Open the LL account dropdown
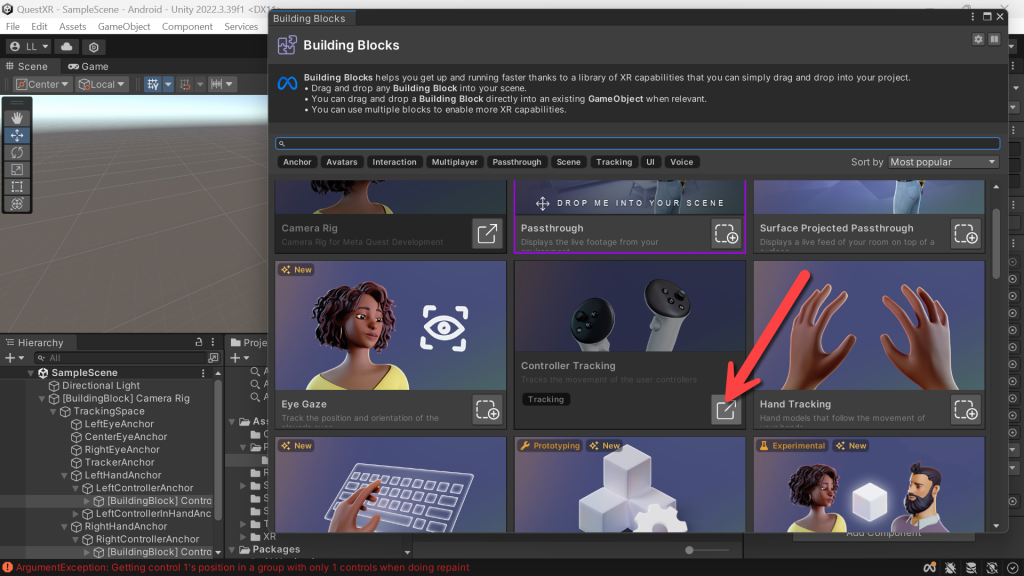This screenshot has width=1024, height=576. [x=29, y=47]
